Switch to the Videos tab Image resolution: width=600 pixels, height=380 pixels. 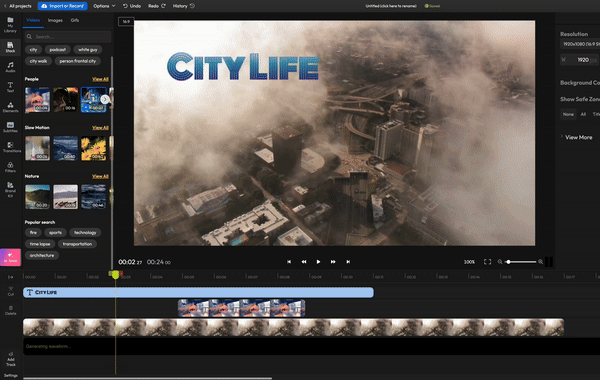[33, 20]
